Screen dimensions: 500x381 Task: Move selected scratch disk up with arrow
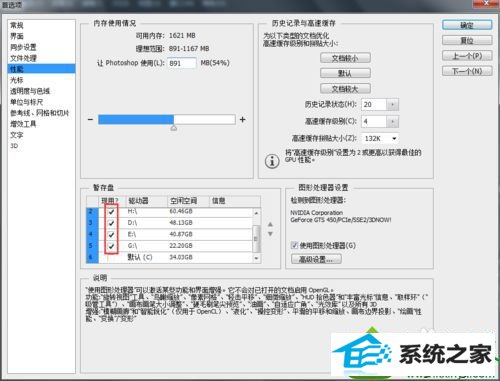pyautogui.click(x=270, y=224)
